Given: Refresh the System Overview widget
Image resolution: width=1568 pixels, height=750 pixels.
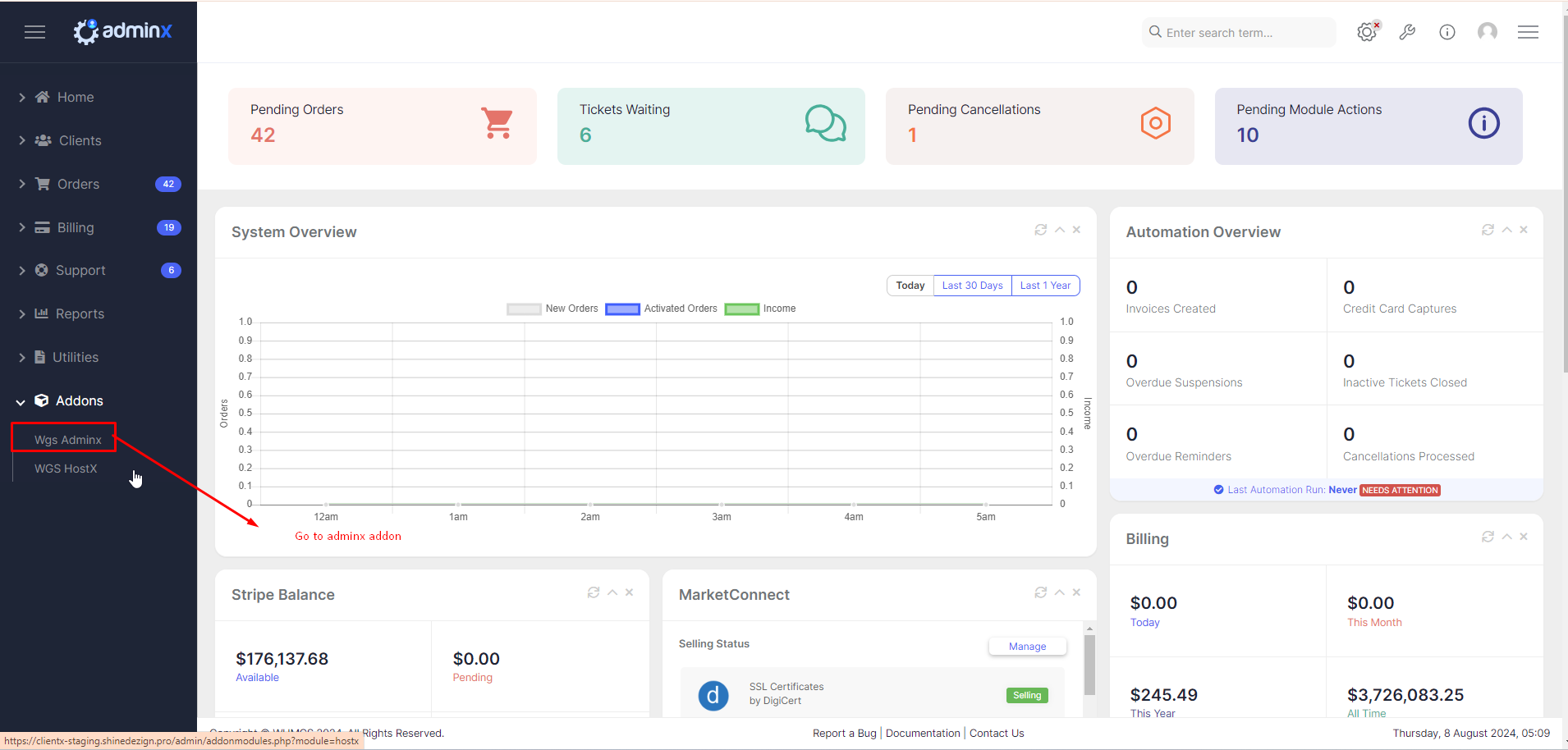Looking at the screenshot, I should pos(1040,230).
